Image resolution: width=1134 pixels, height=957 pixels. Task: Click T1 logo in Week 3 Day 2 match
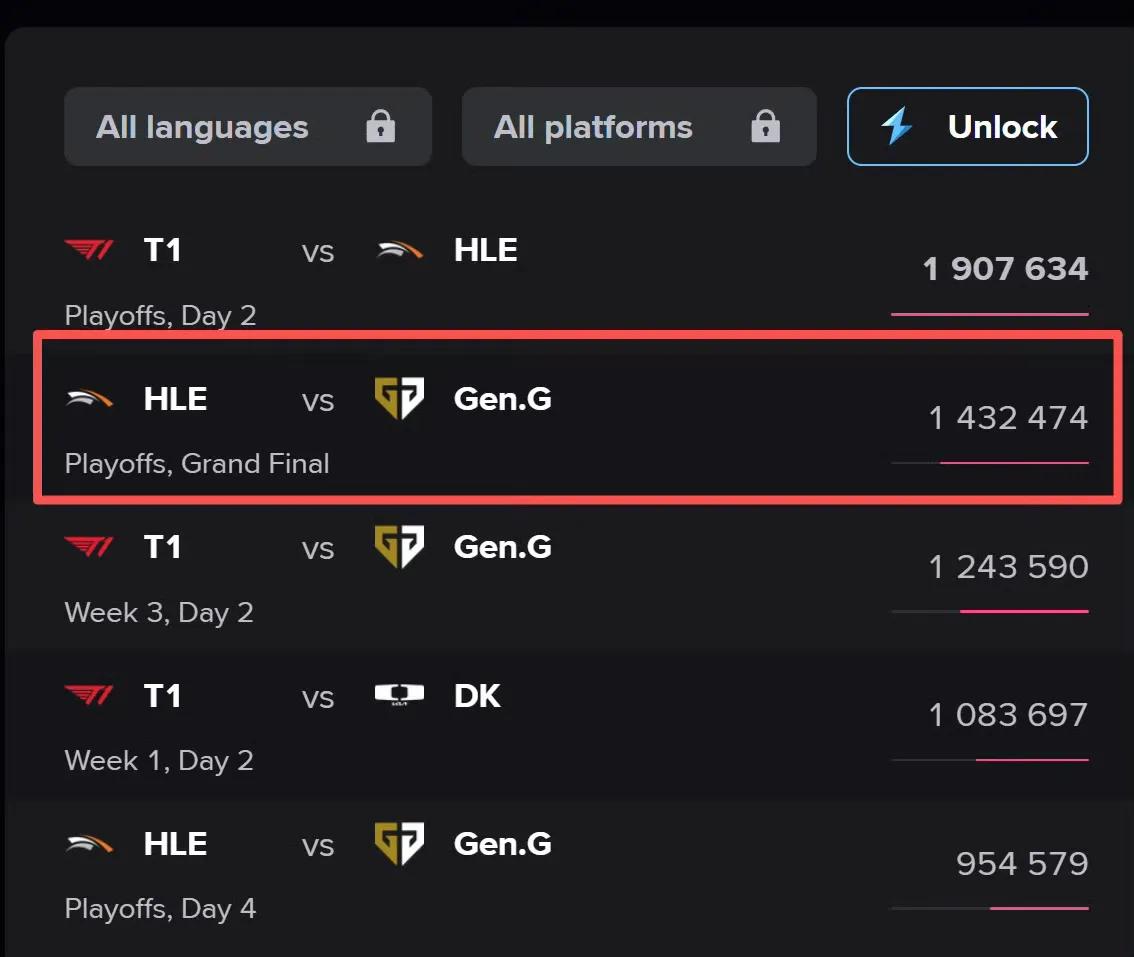tap(89, 547)
